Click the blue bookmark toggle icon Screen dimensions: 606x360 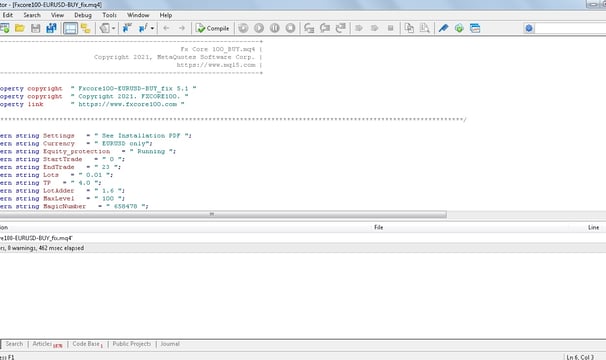(127, 28)
